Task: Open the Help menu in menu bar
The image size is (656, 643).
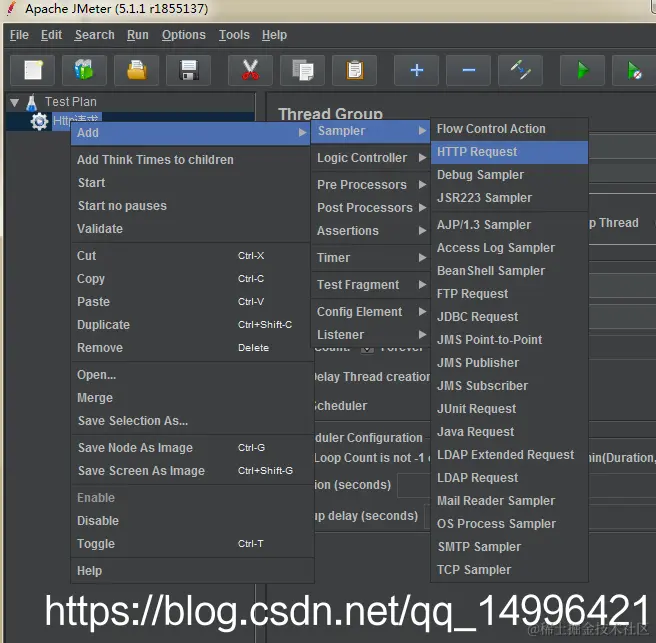Action: click(x=274, y=35)
